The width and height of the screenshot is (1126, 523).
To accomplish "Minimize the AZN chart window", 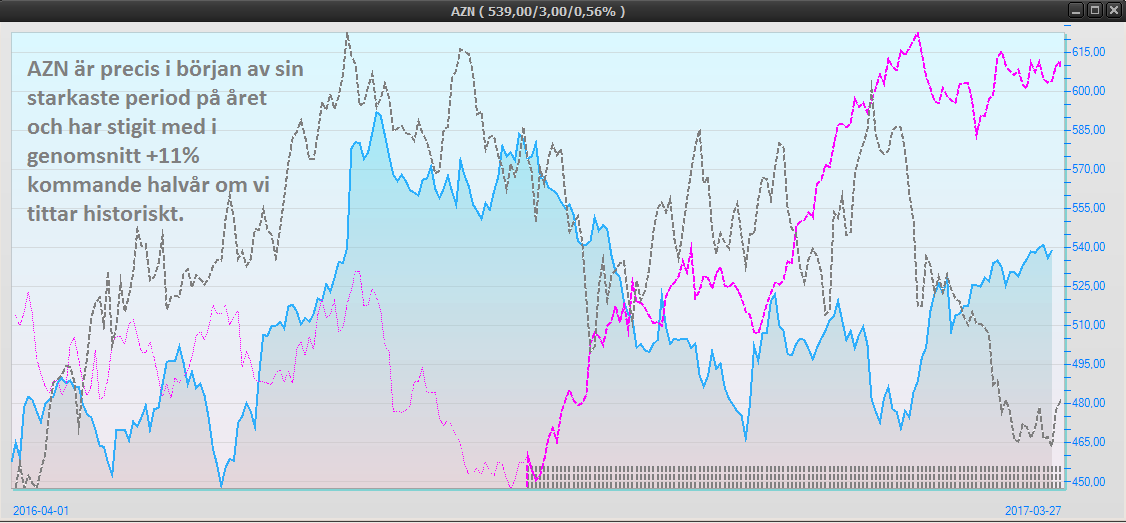I will coord(1076,11).
